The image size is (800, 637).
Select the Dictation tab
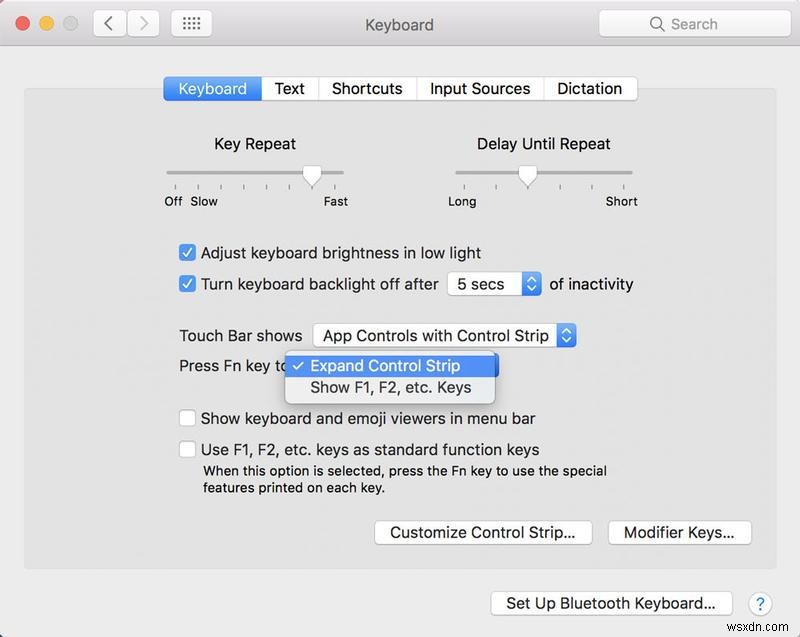(x=590, y=88)
